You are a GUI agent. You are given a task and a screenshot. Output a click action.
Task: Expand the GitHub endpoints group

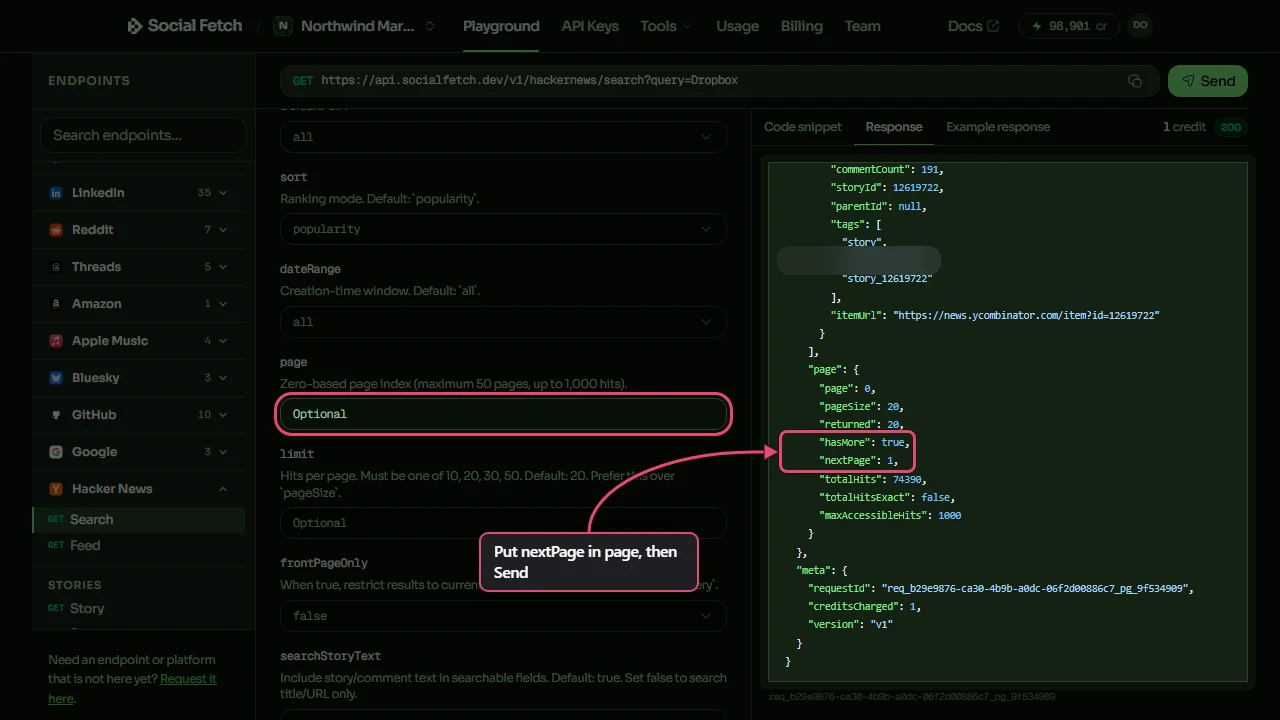138,415
